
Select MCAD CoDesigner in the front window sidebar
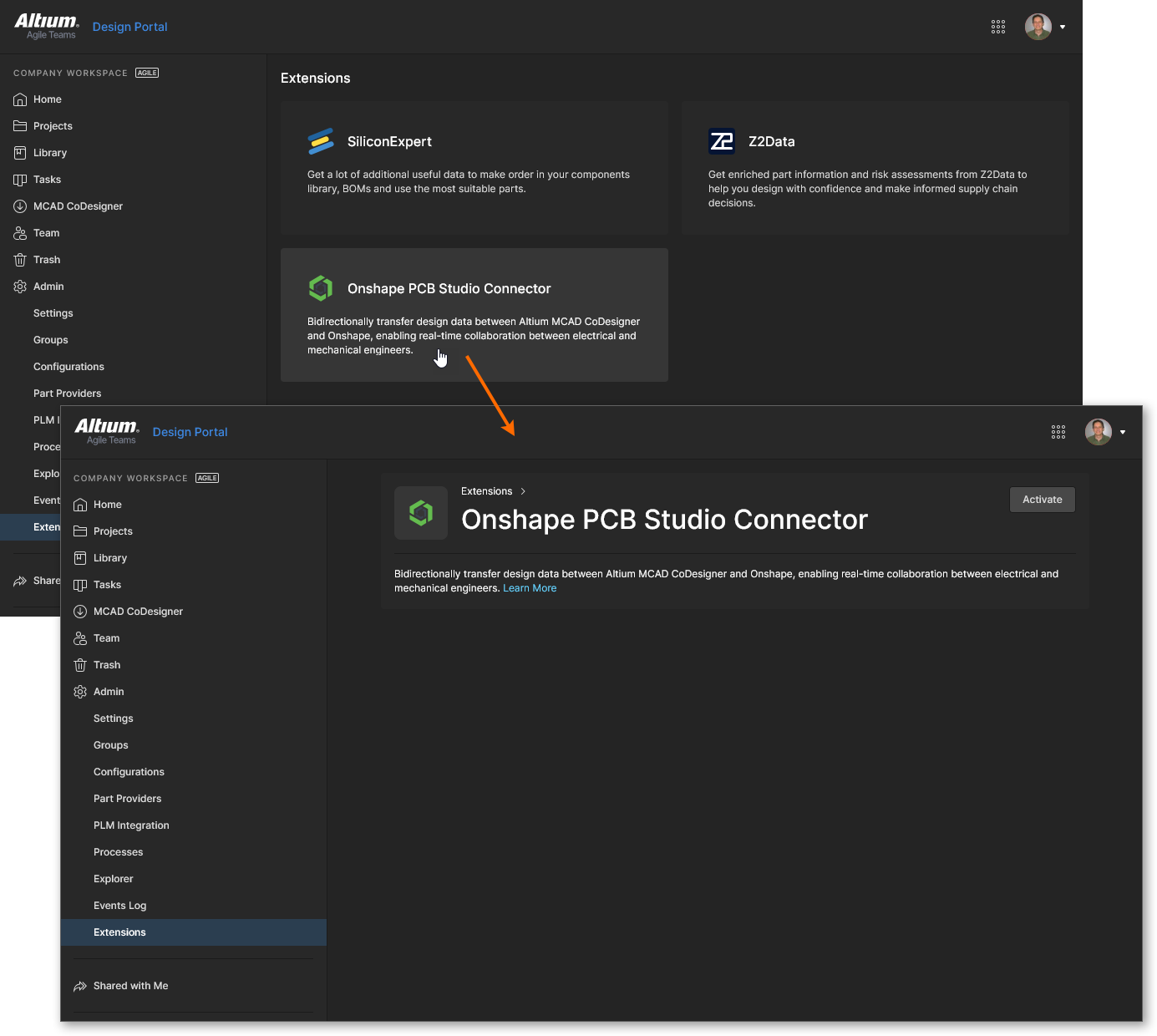coord(193,612)
